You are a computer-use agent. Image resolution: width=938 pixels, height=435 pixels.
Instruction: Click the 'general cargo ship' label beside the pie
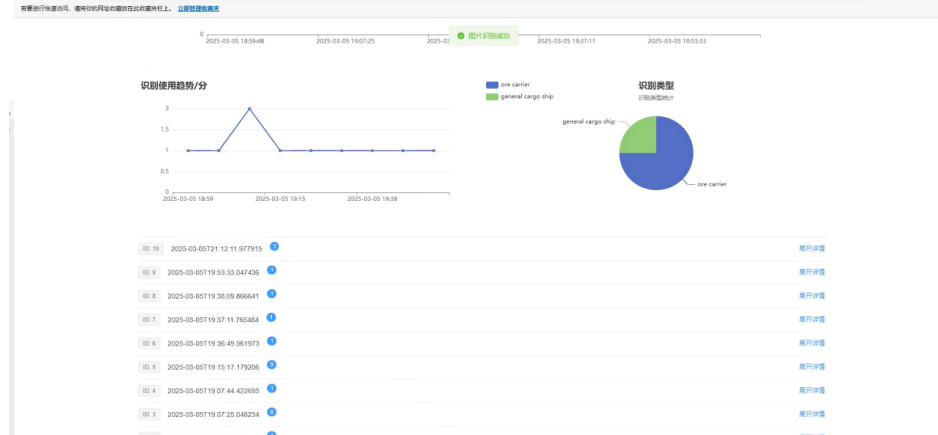[589, 121]
